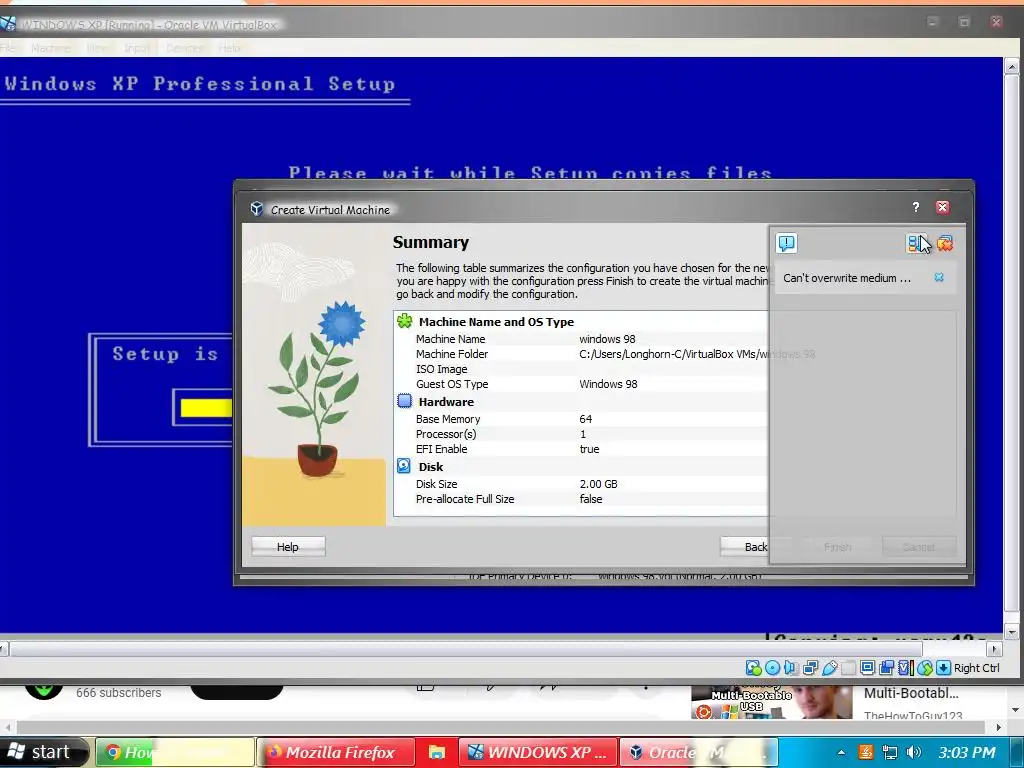Click the browser page horizontal scrollbar right arrow

[998, 727]
